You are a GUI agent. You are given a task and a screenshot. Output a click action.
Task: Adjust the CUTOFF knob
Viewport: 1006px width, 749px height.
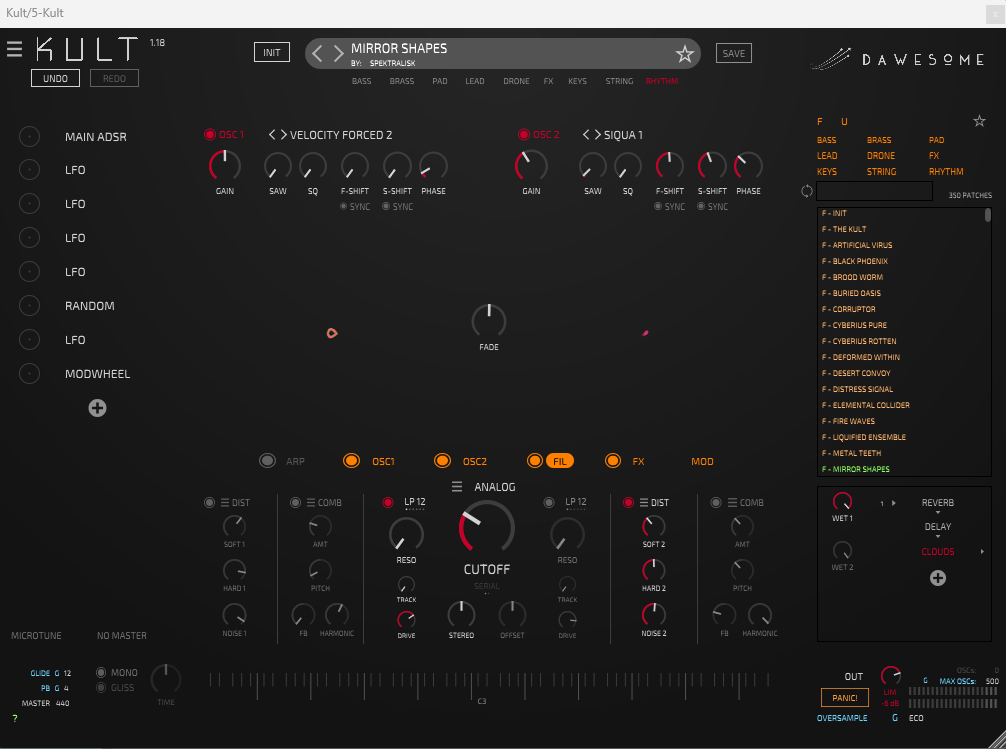click(x=486, y=528)
